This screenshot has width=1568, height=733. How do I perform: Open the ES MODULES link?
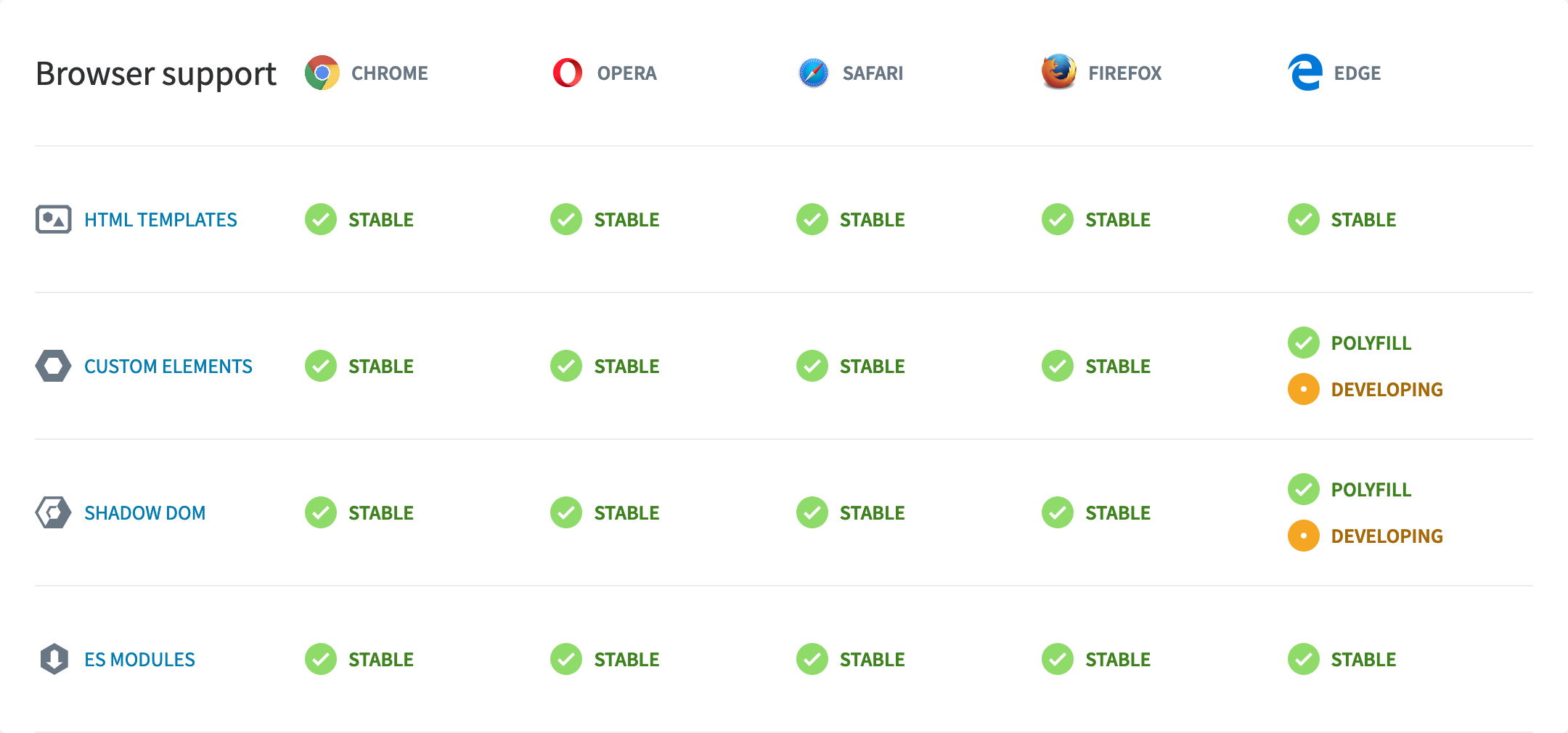click(139, 660)
